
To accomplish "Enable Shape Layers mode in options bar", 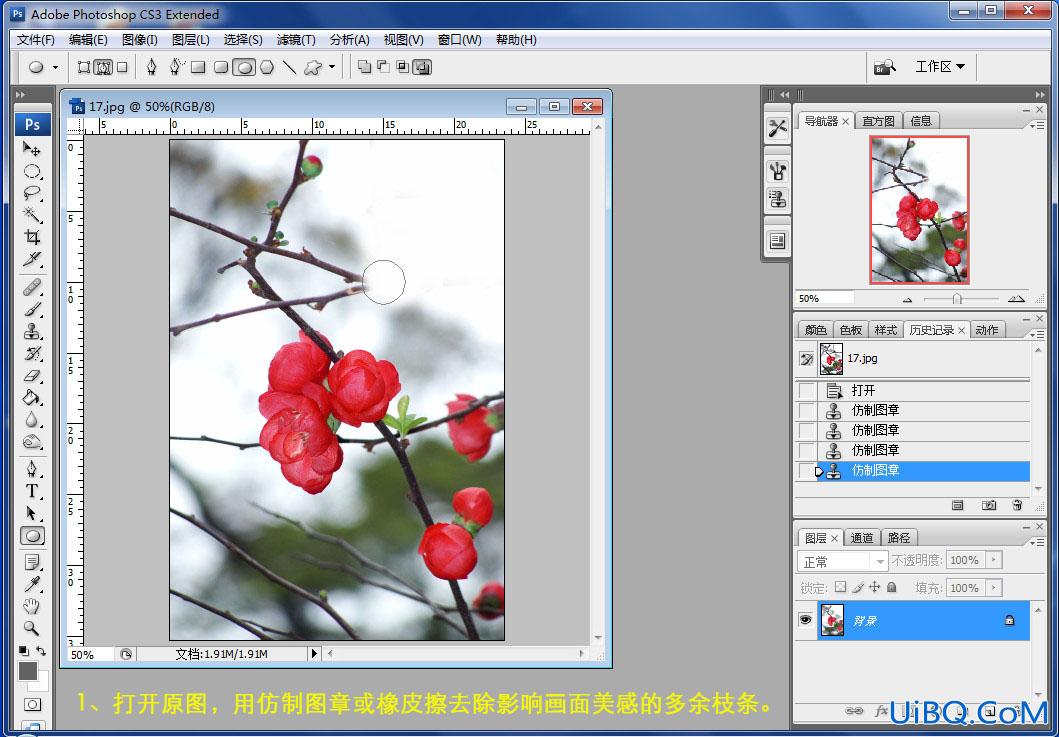I will point(84,67).
